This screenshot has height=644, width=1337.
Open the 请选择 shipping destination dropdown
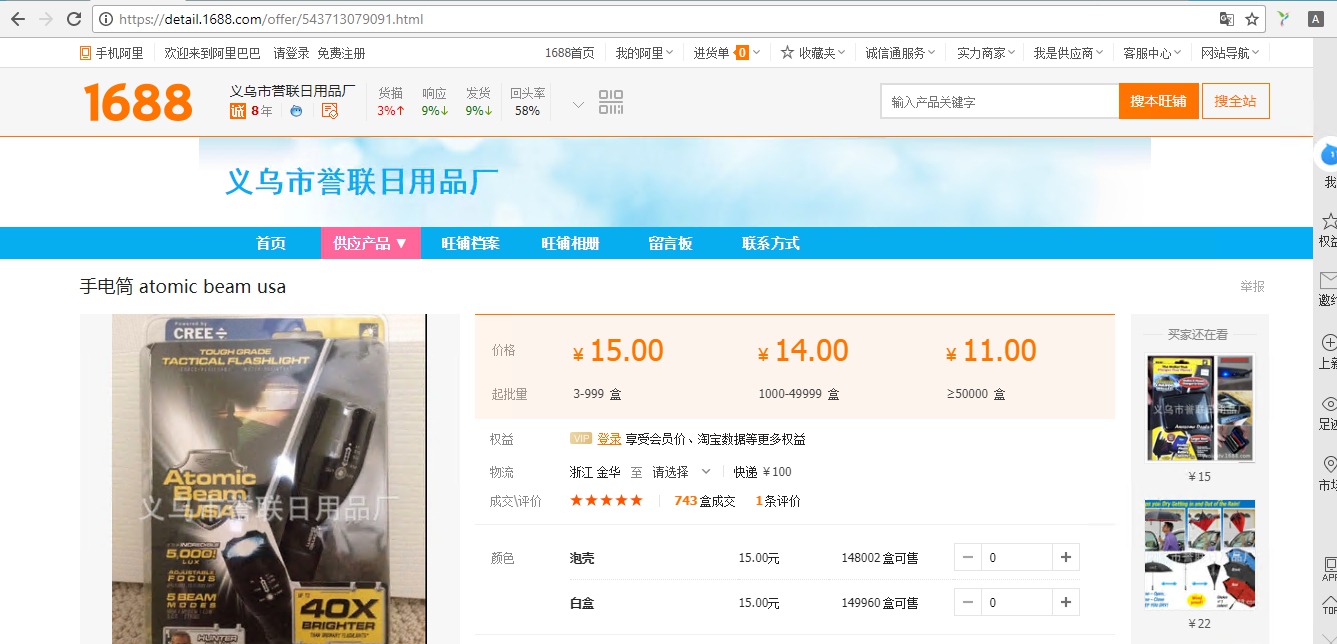[682, 472]
